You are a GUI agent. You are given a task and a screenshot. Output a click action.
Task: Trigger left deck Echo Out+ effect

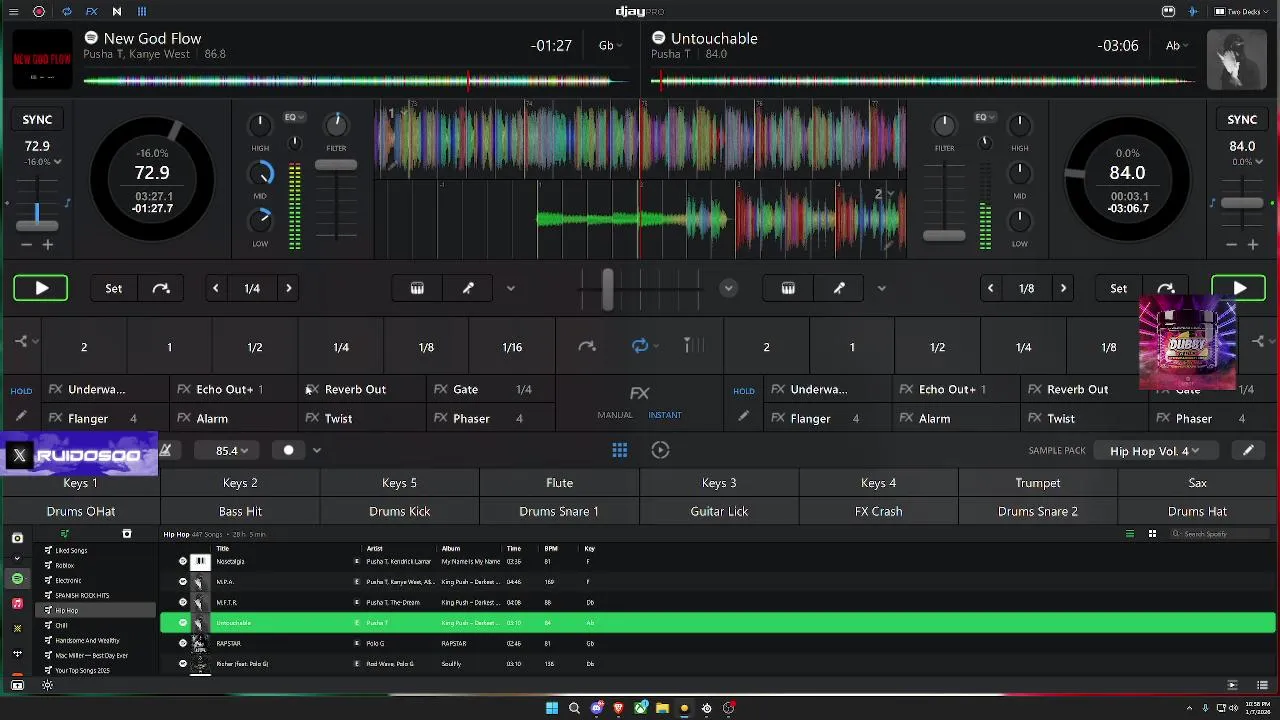(x=233, y=389)
